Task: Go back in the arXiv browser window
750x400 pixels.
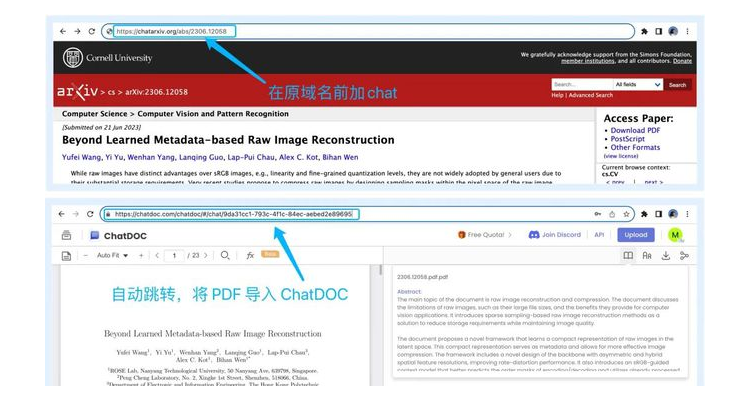Action: pyautogui.click(x=63, y=32)
